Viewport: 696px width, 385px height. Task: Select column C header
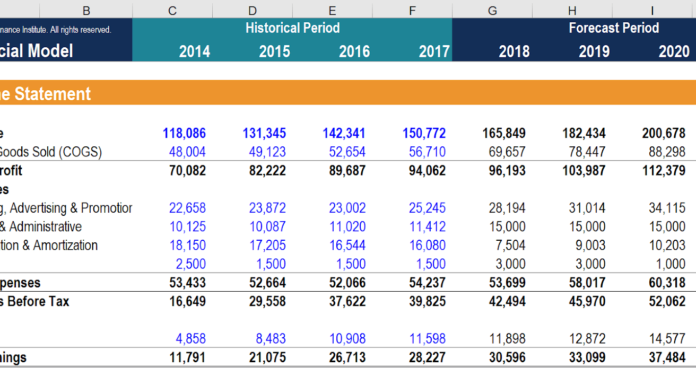coord(172,10)
